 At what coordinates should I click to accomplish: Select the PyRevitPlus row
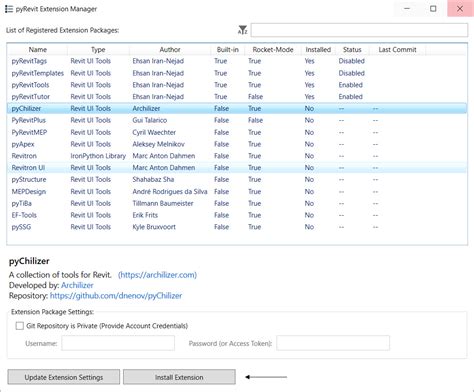tap(237, 120)
